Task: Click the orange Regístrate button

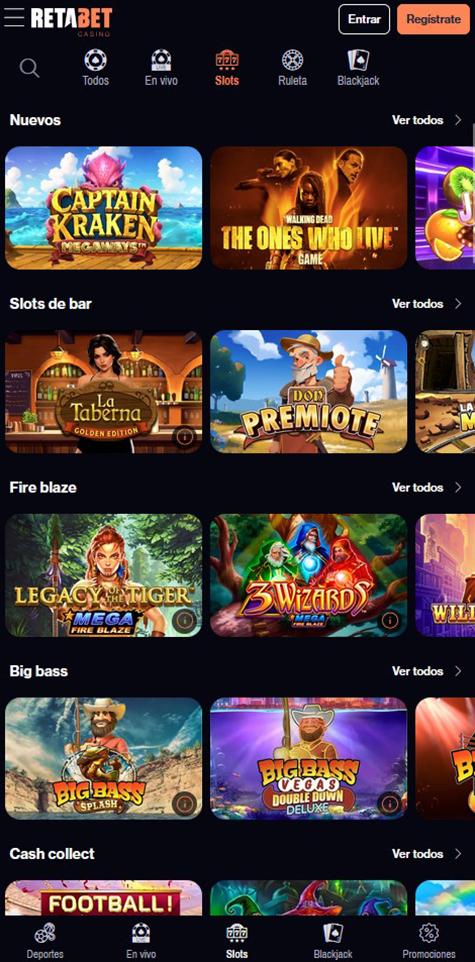Action: (x=433, y=19)
